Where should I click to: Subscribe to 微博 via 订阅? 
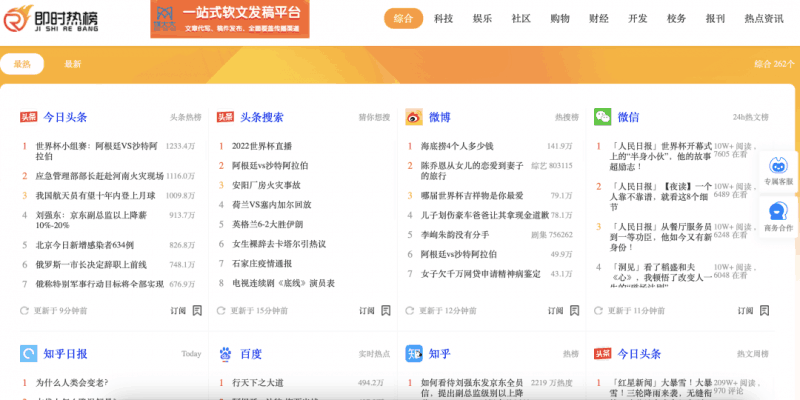[x=556, y=311]
